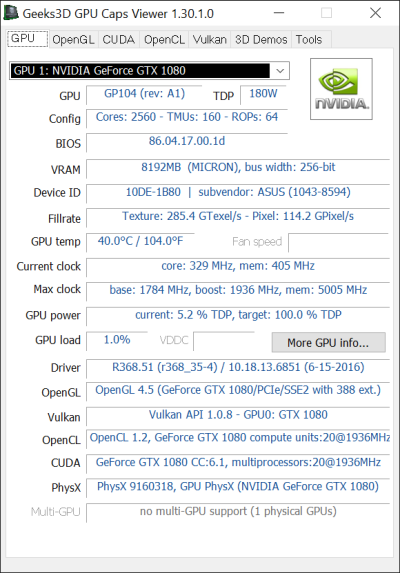Click the Fillrate Texture 285.4 GTexel/s value
This screenshot has width=400, height=573.
click(238, 217)
